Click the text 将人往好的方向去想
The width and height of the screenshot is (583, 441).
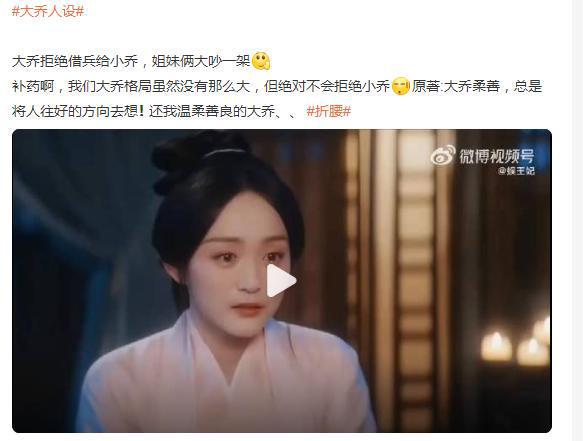point(75,111)
